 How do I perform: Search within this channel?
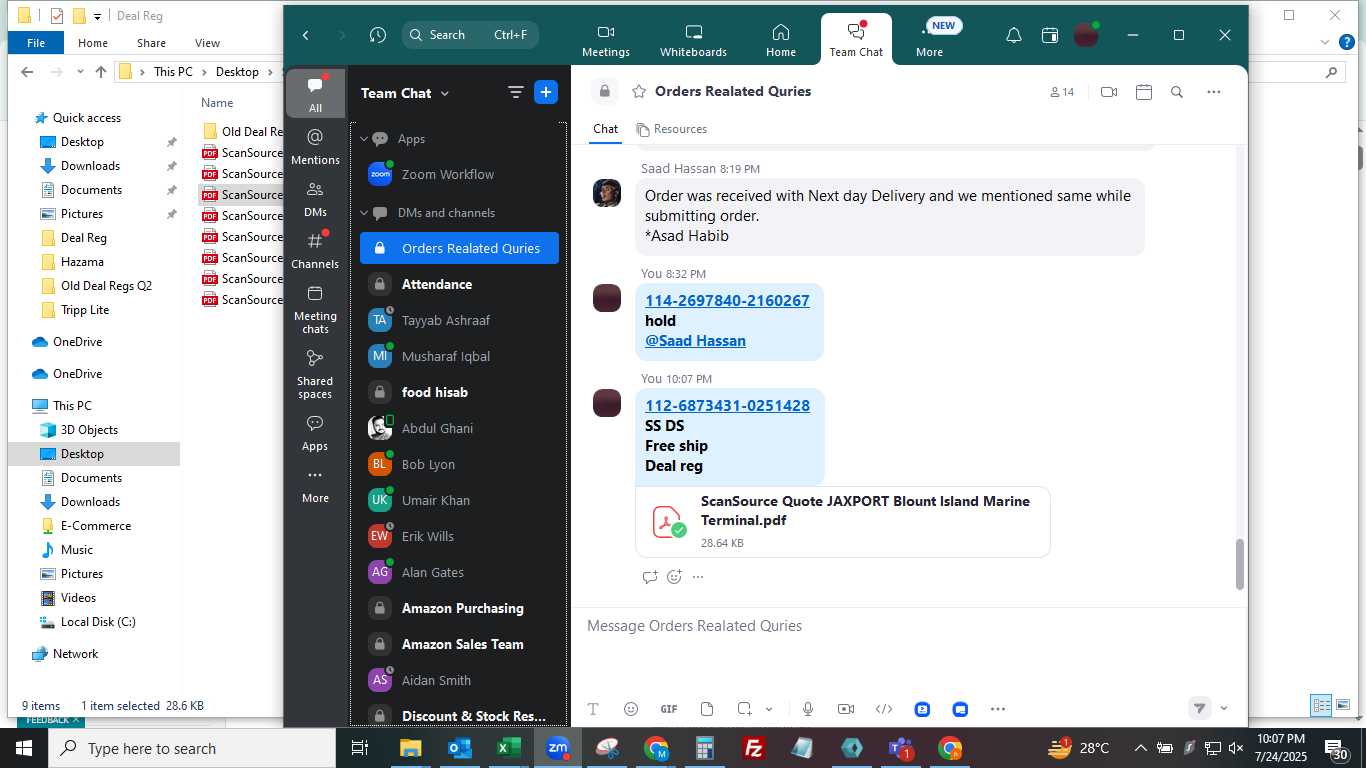tap(1177, 92)
